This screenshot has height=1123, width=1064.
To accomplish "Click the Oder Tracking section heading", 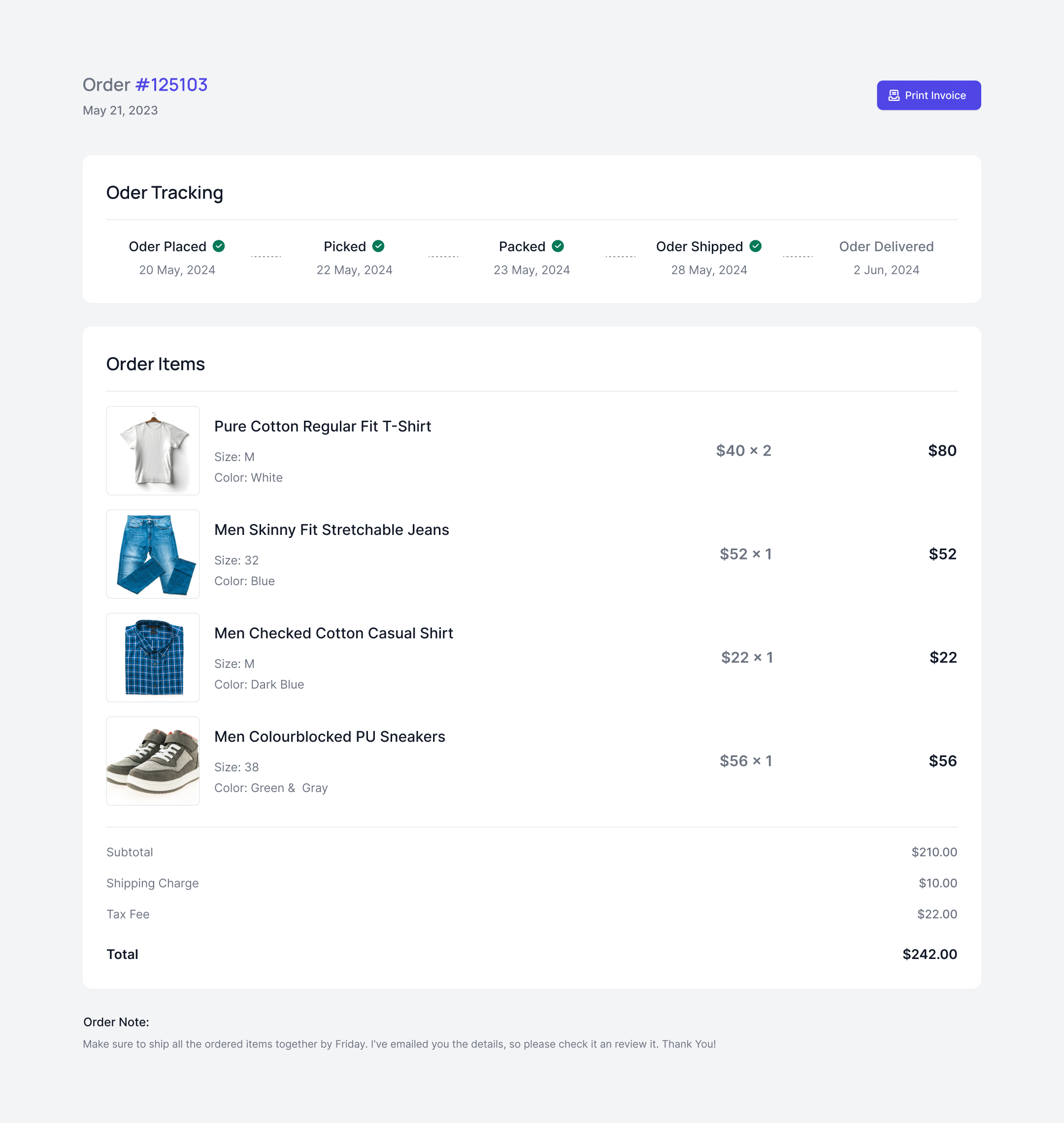I will [165, 193].
